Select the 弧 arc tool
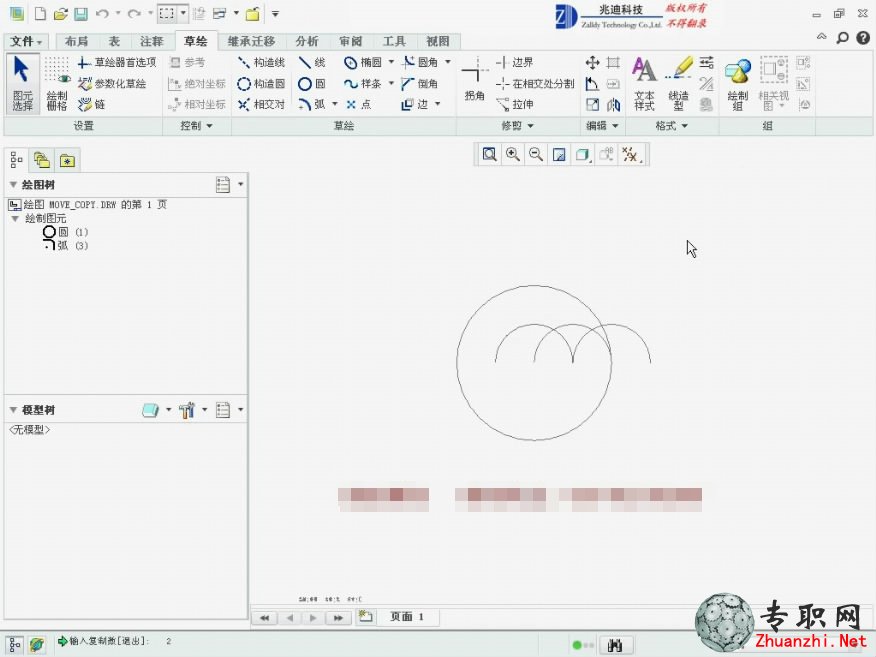876x657 pixels. coord(312,104)
